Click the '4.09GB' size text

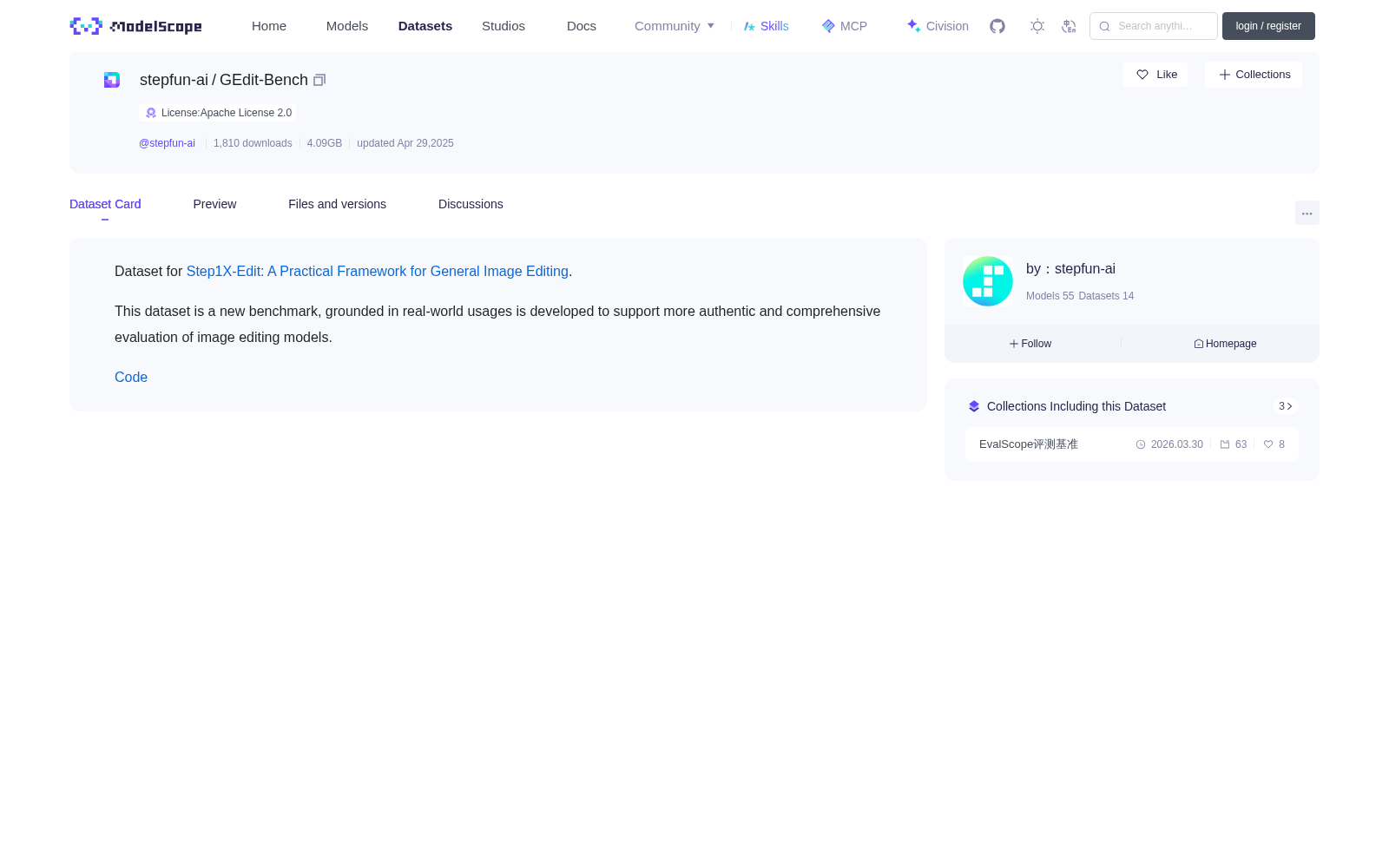[x=325, y=143]
